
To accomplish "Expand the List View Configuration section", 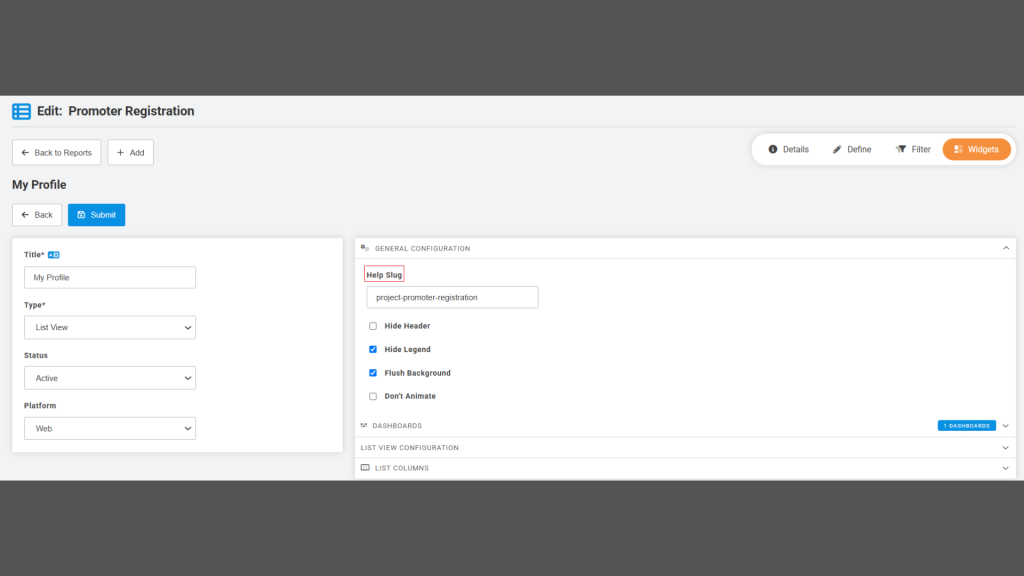I will [x=685, y=448].
